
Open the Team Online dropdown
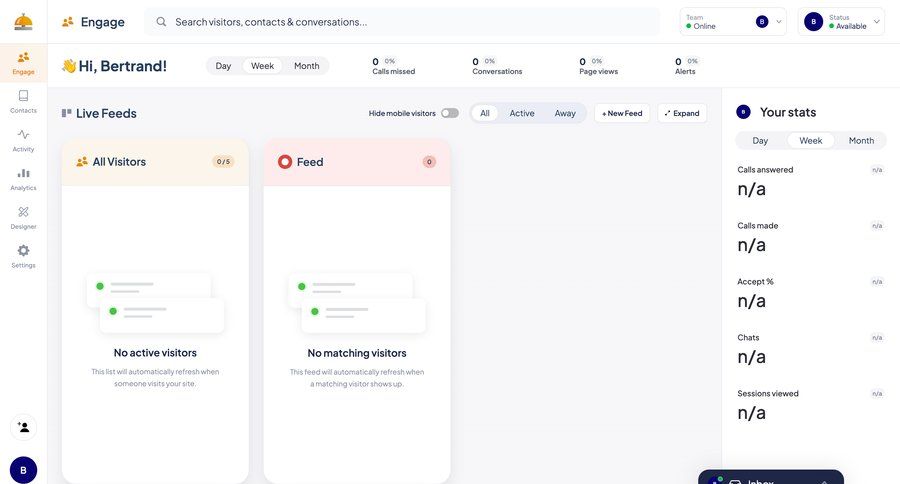tap(733, 22)
